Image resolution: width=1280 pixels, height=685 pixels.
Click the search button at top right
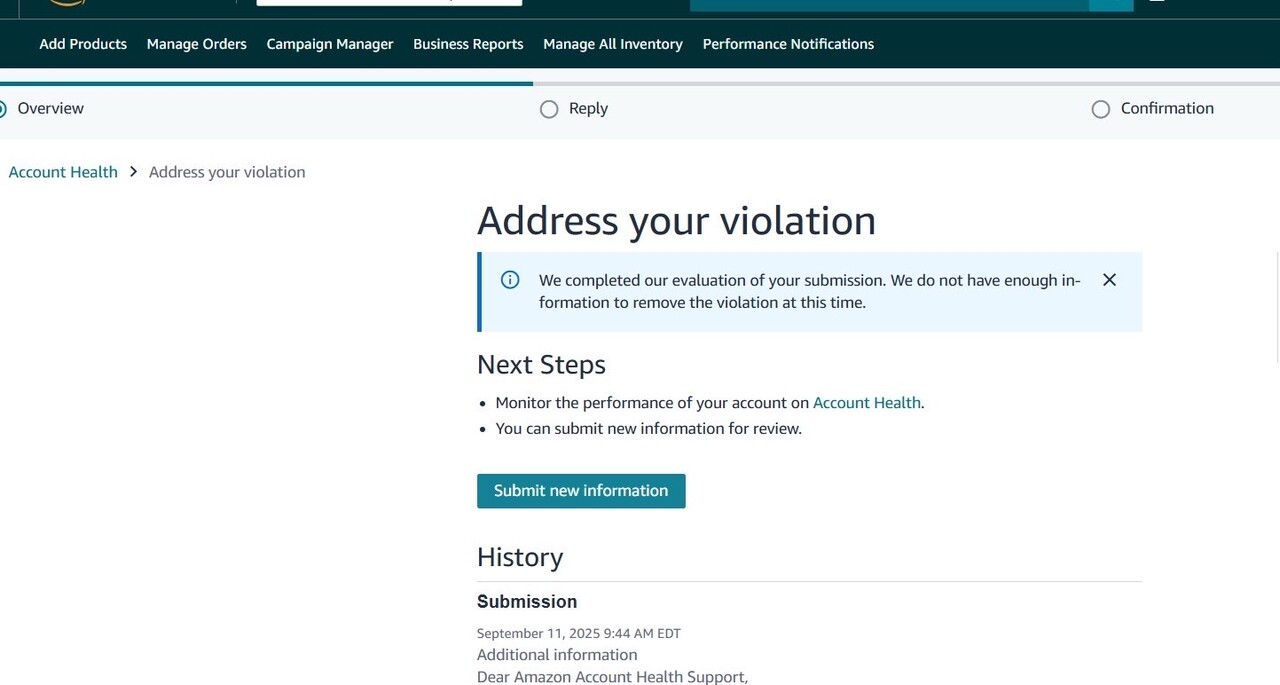1110,4
